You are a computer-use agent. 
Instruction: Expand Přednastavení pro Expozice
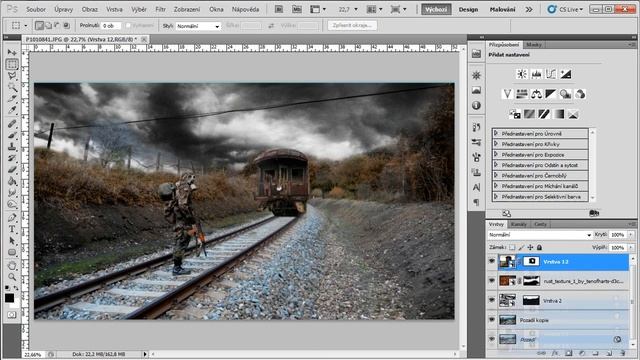click(x=496, y=154)
